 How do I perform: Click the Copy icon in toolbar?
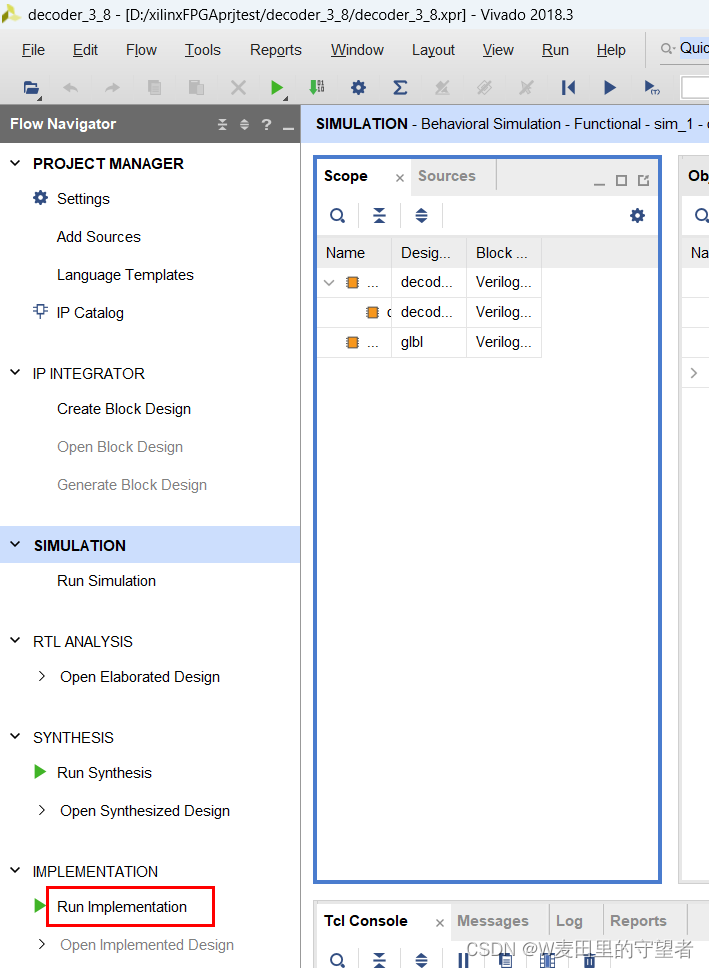154,88
